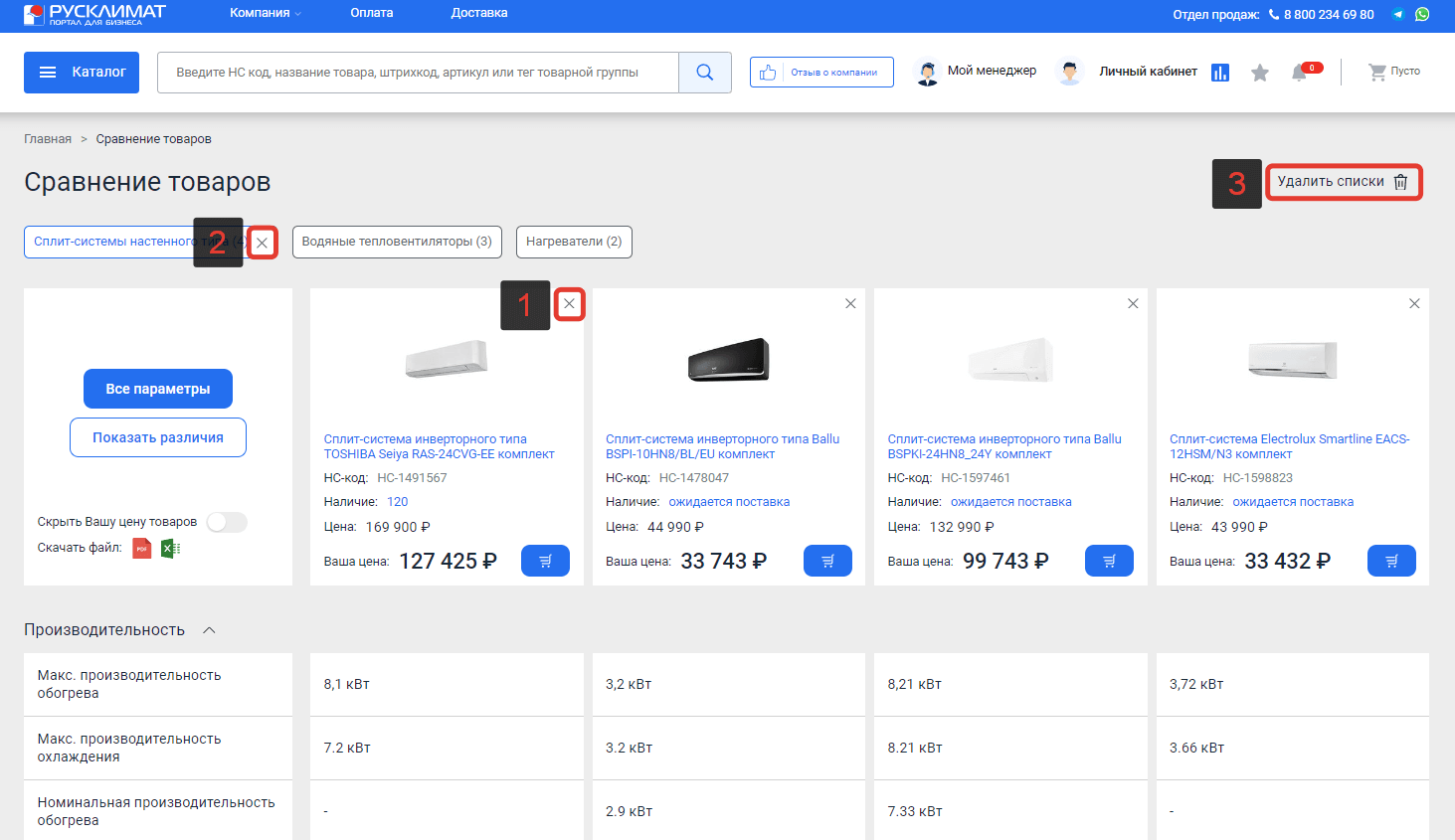
Task: Click black Ballu BSPI air conditioner thumbnail
Action: [x=729, y=359]
